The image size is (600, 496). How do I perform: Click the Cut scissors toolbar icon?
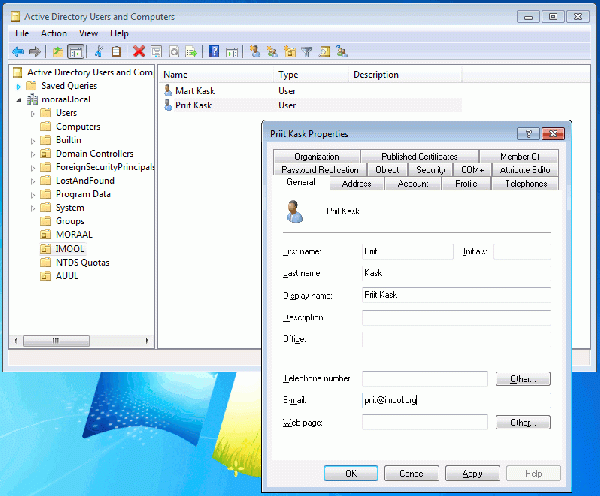[99, 51]
